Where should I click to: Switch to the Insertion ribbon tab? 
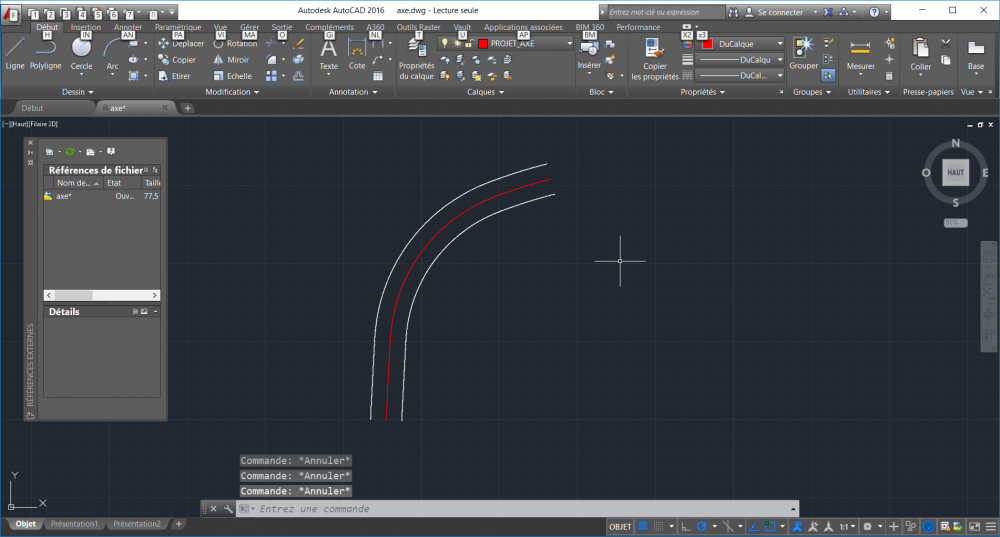[85, 27]
